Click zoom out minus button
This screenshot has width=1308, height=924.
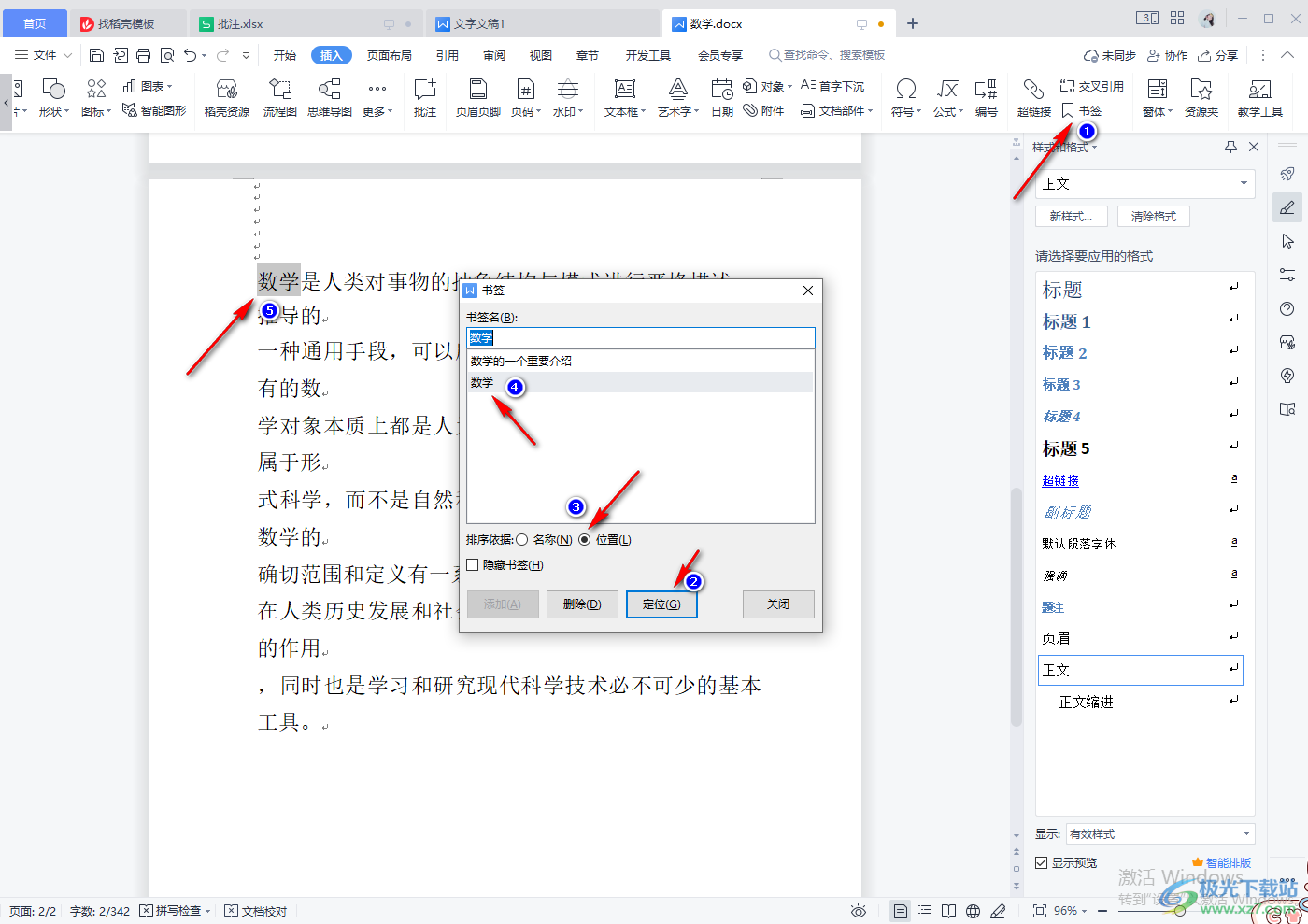click(x=1102, y=911)
